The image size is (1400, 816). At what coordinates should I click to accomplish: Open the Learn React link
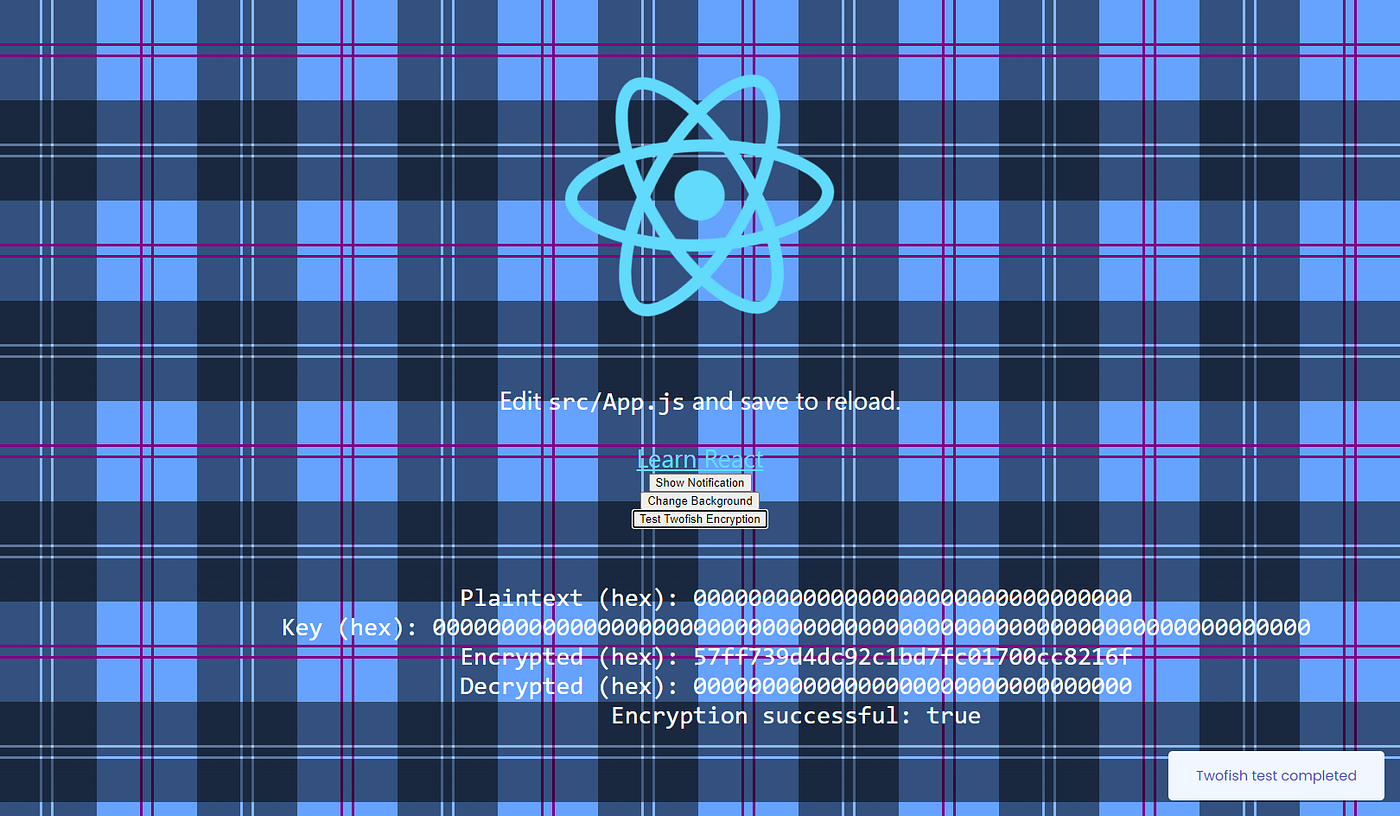pos(700,459)
